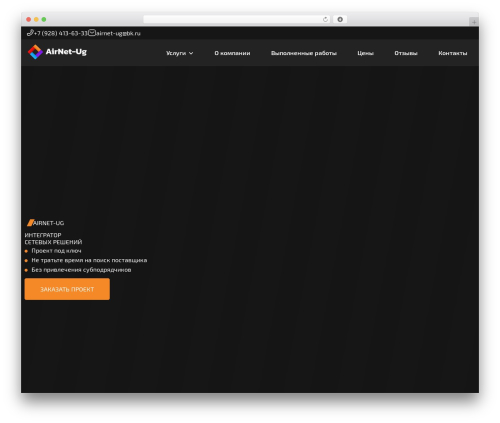Open Выполненные работы section
Viewport: 500px width, 423px height.
(x=304, y=53)
